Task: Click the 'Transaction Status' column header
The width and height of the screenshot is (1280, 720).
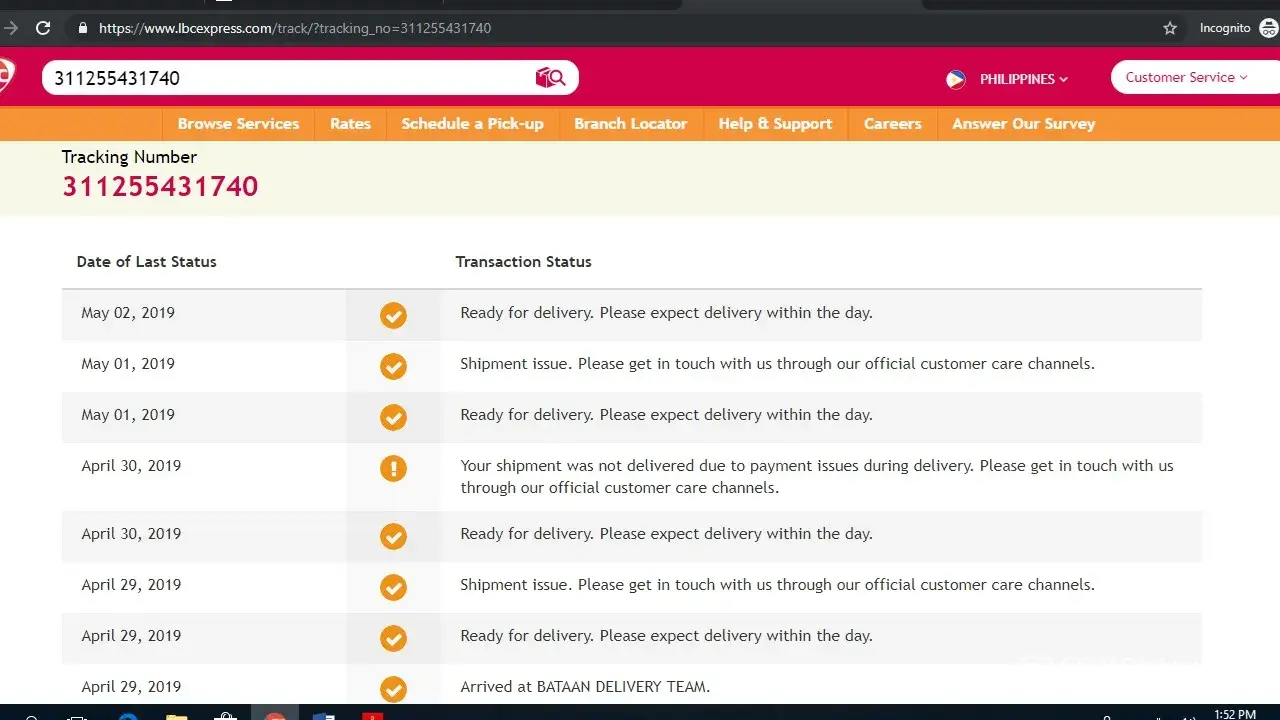Action: tap(523, 262)
